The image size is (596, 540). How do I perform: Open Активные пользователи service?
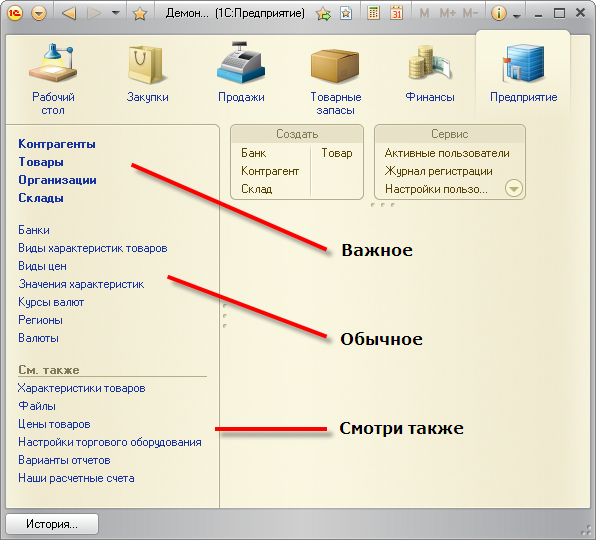(447, 153)
